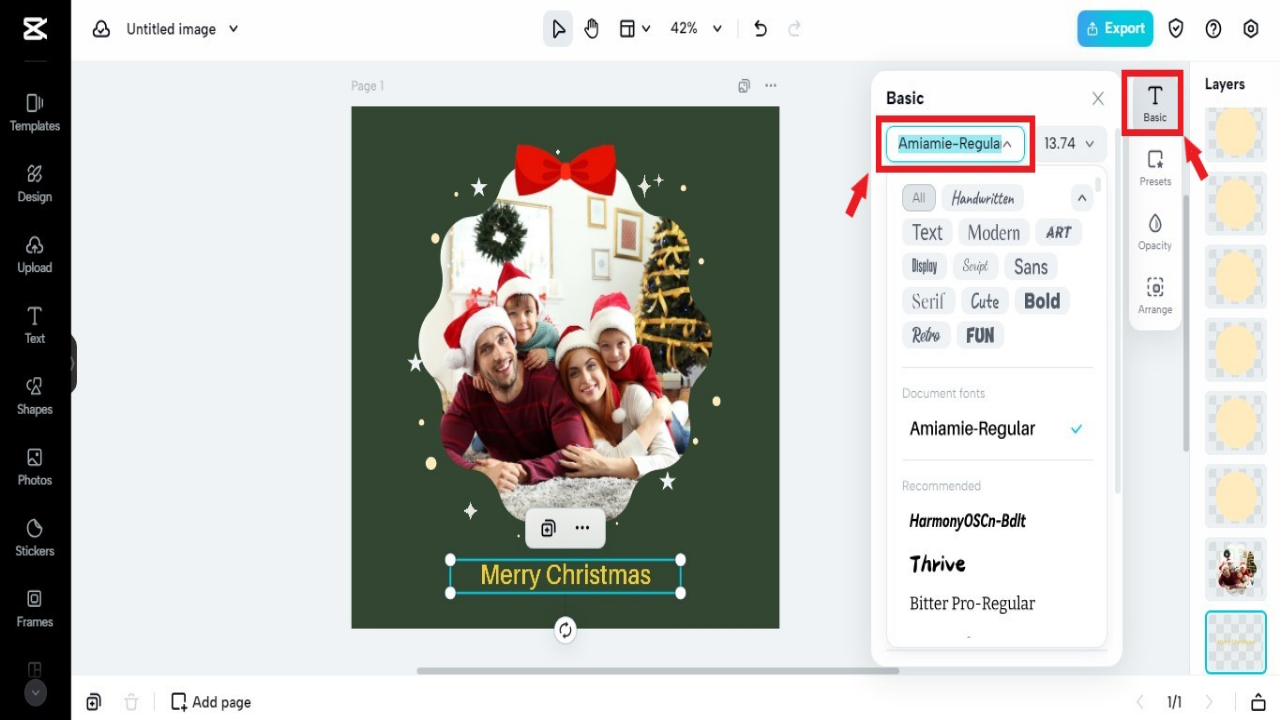Select the Thrive recommended font
Screen dimensions: 1280x720
937,563
